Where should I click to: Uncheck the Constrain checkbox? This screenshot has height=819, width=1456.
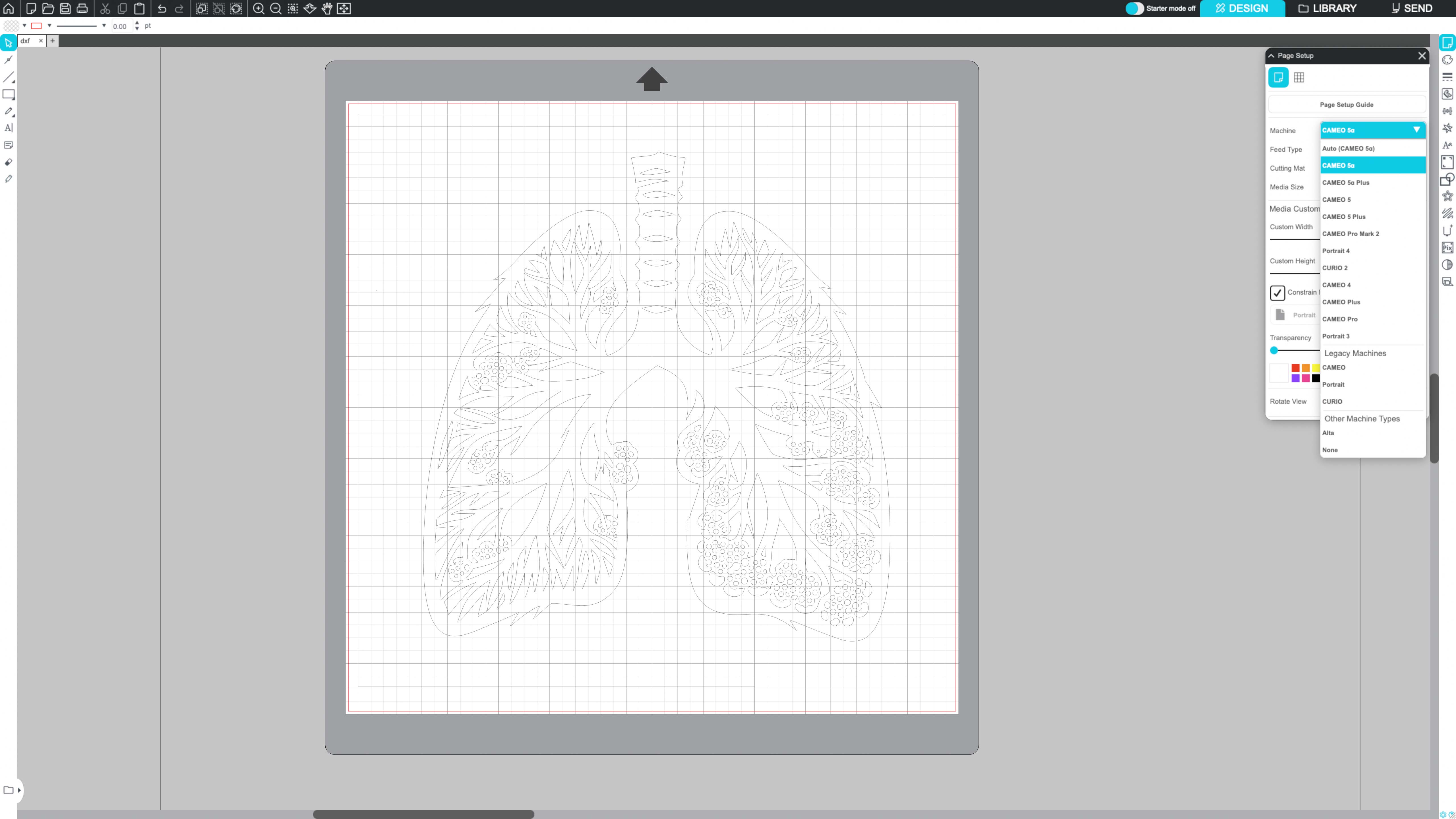[x=1277, y=293]
